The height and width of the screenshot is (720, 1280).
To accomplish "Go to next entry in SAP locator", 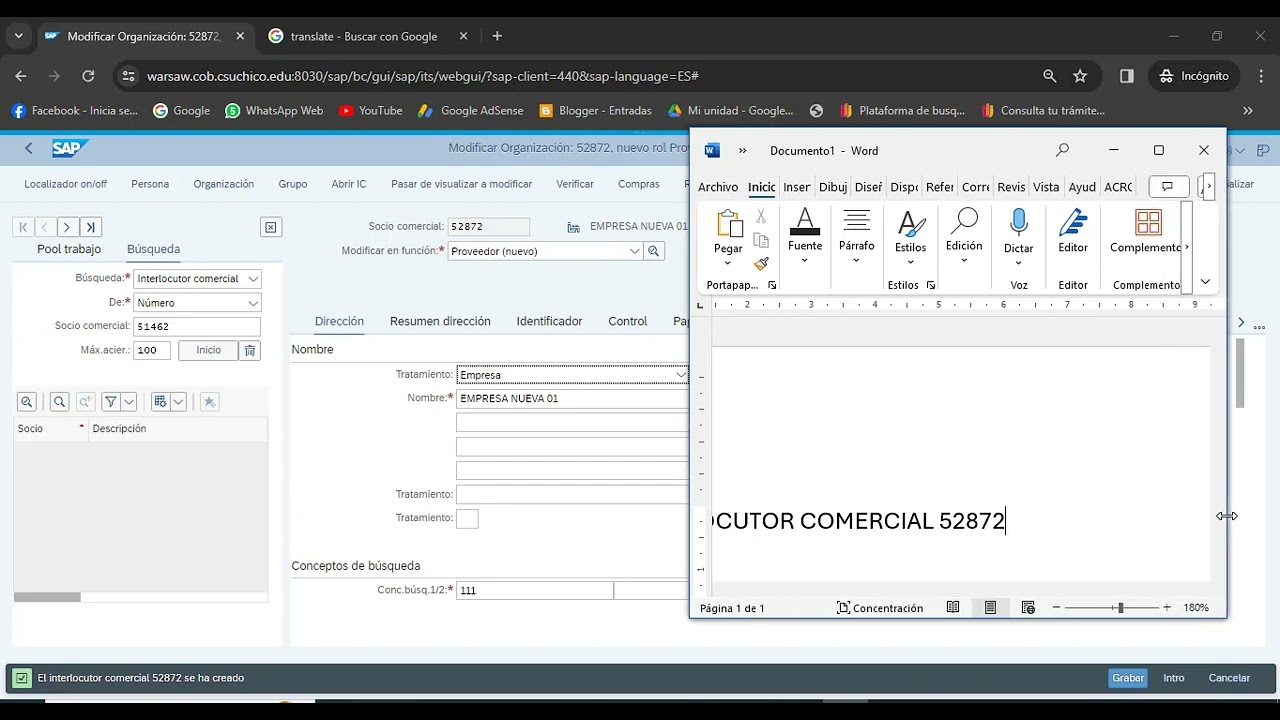I will tap(67, 227).
